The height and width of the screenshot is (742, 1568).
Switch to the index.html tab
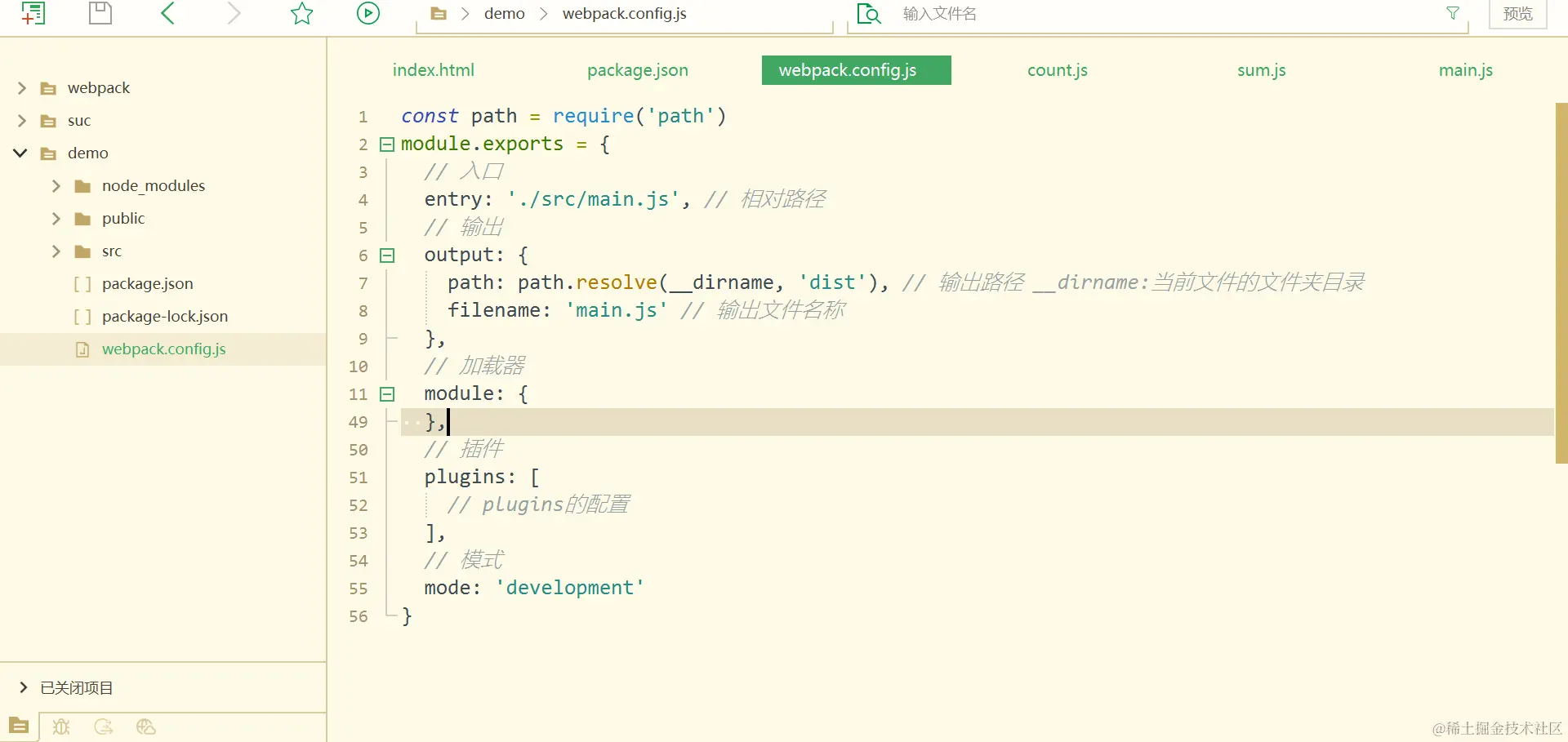click(433, 70)
